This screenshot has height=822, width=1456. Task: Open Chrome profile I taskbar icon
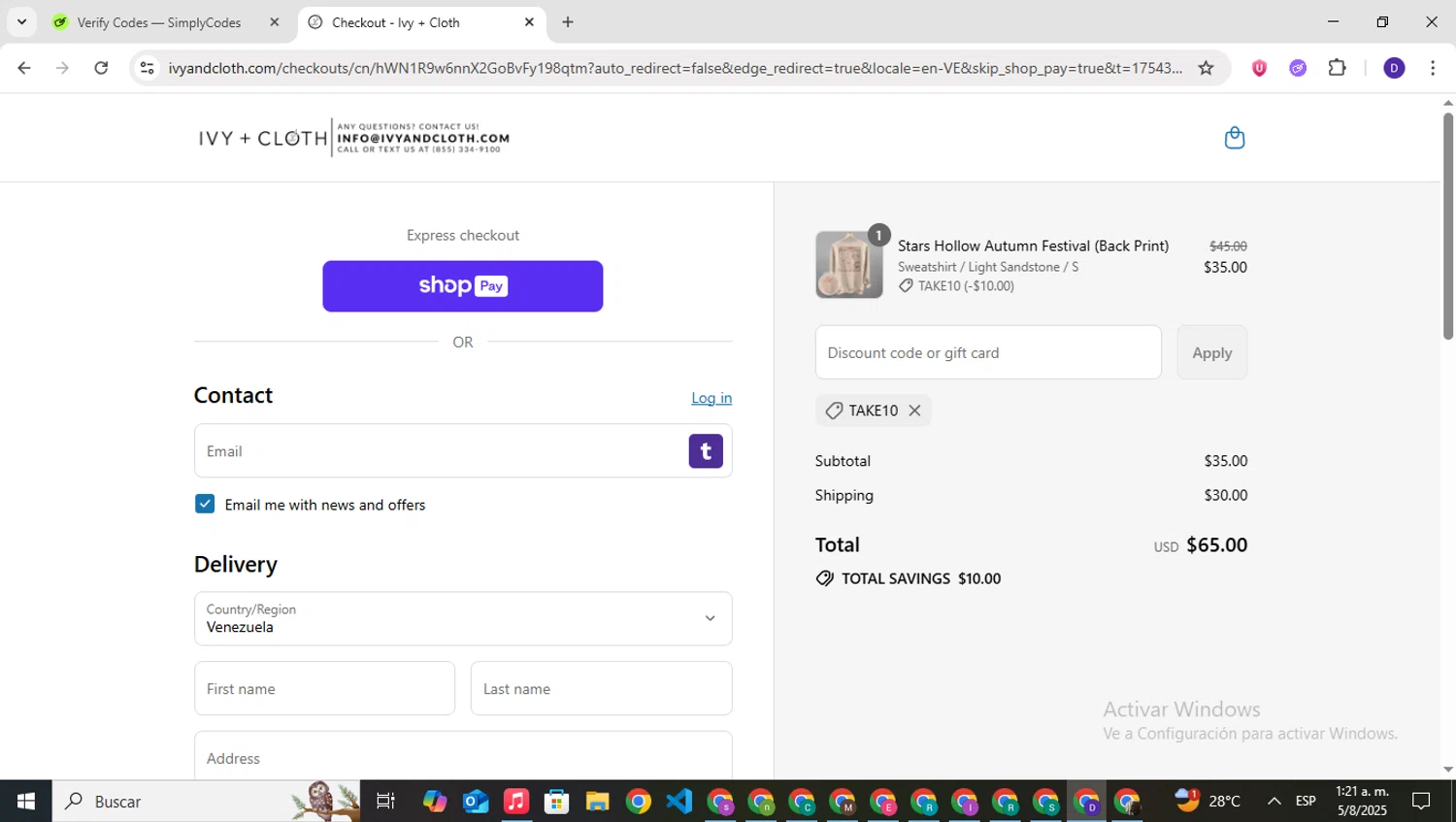click(965, 802)
